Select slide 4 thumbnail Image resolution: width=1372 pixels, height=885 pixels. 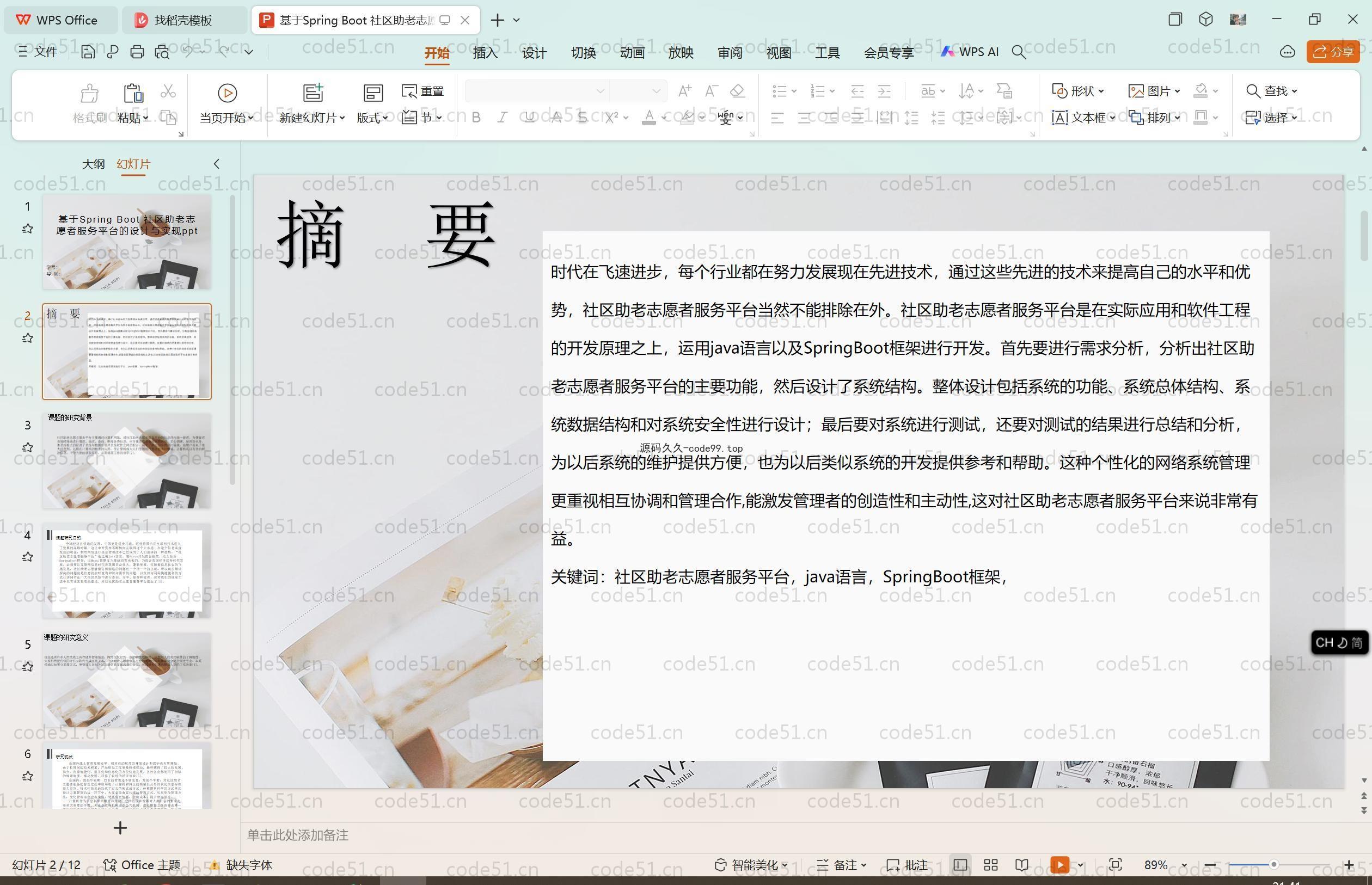[x=126, y=570]
